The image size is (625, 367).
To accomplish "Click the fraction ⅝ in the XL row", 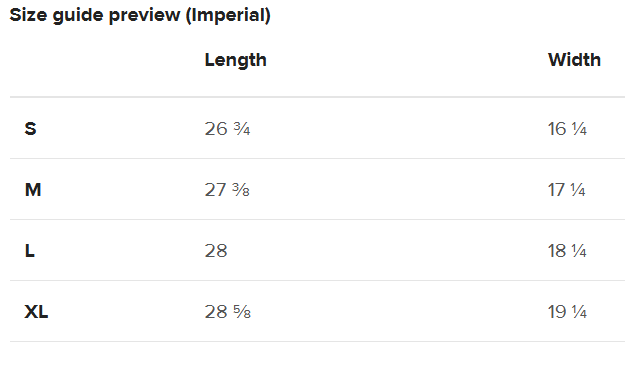I will [242, 312].
